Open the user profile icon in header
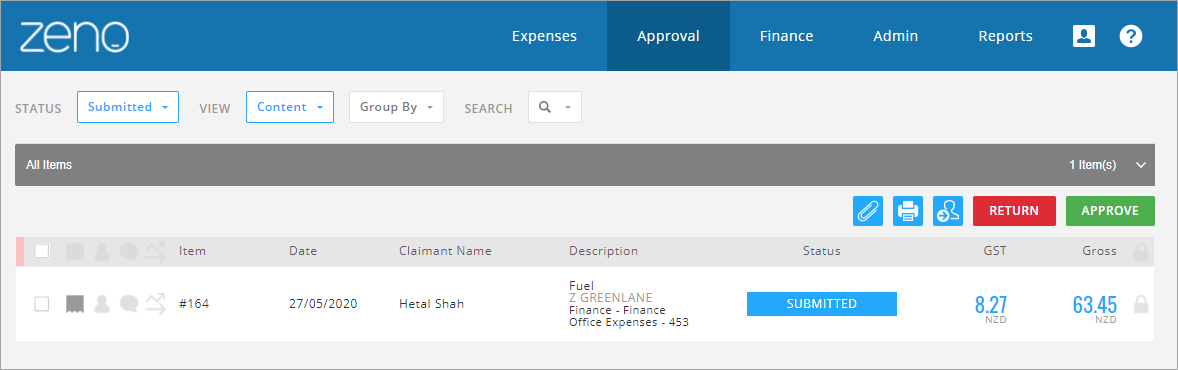 coord(1083,36)
